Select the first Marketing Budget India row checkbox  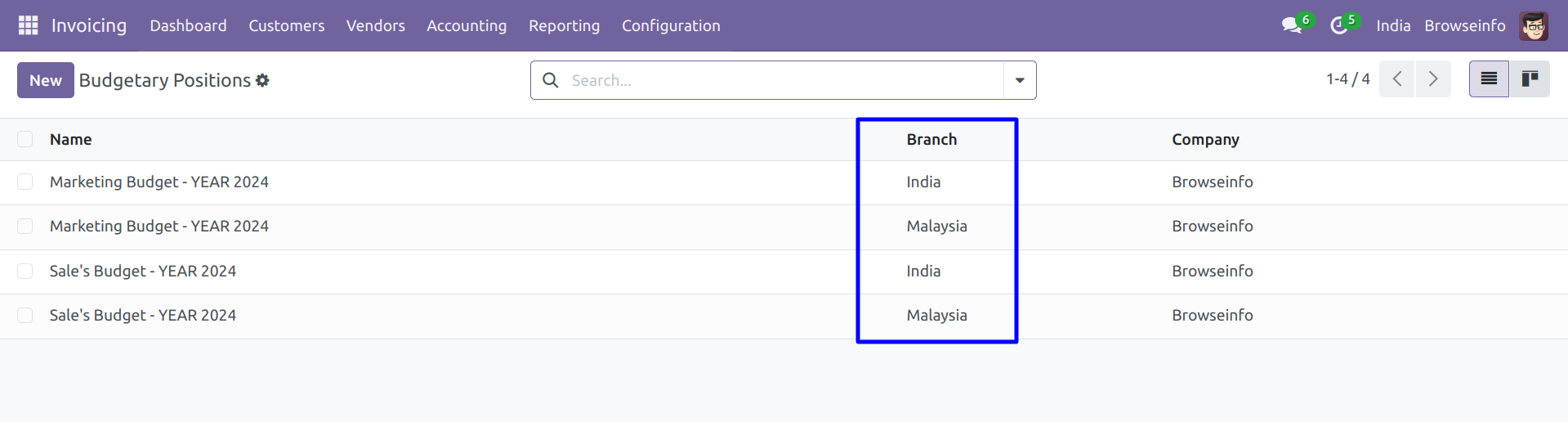click(x=25, y=182)
